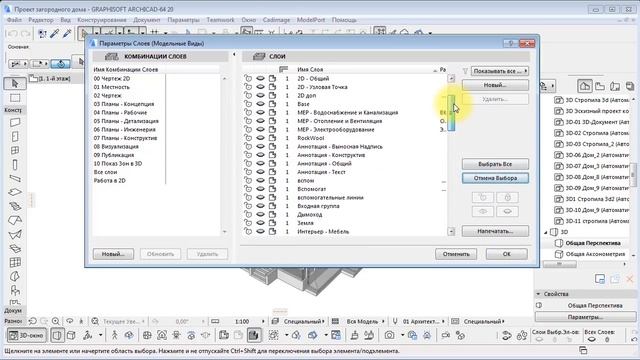Click the Eyedropper pick-up parameters tool
Image resolution: width=640 pixels, height=360 pixels.
[55, 33]
